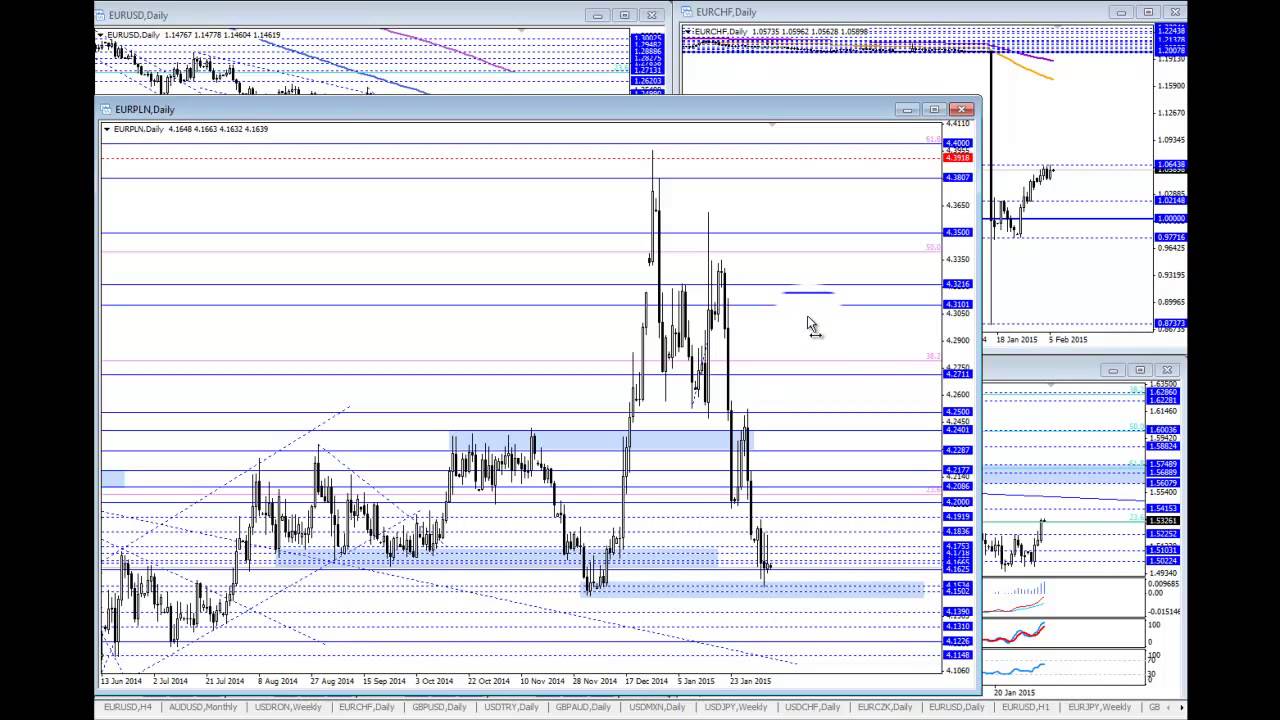Screen dimensions: 1280x720
Task: Click the red 4.3918 price label
Action: pos(958,158)
